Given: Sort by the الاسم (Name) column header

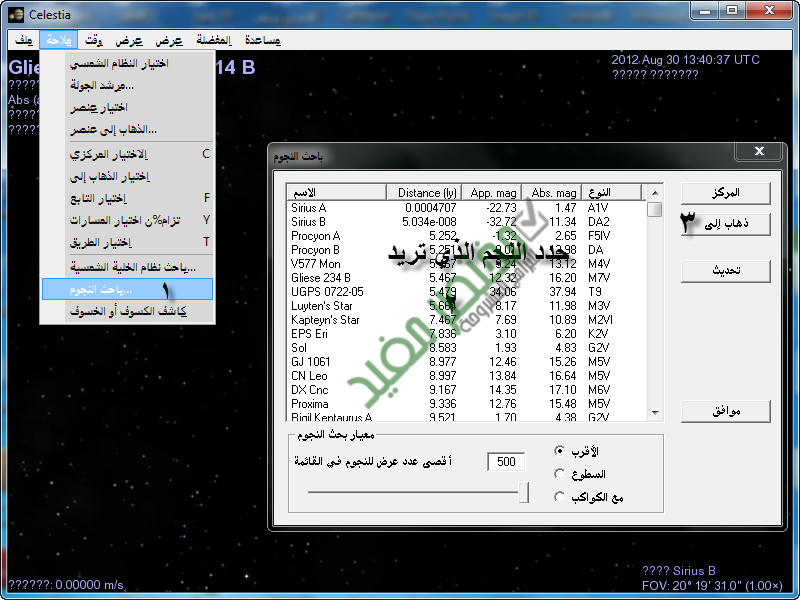Looking at the screenshot, I should pos(337,192).
